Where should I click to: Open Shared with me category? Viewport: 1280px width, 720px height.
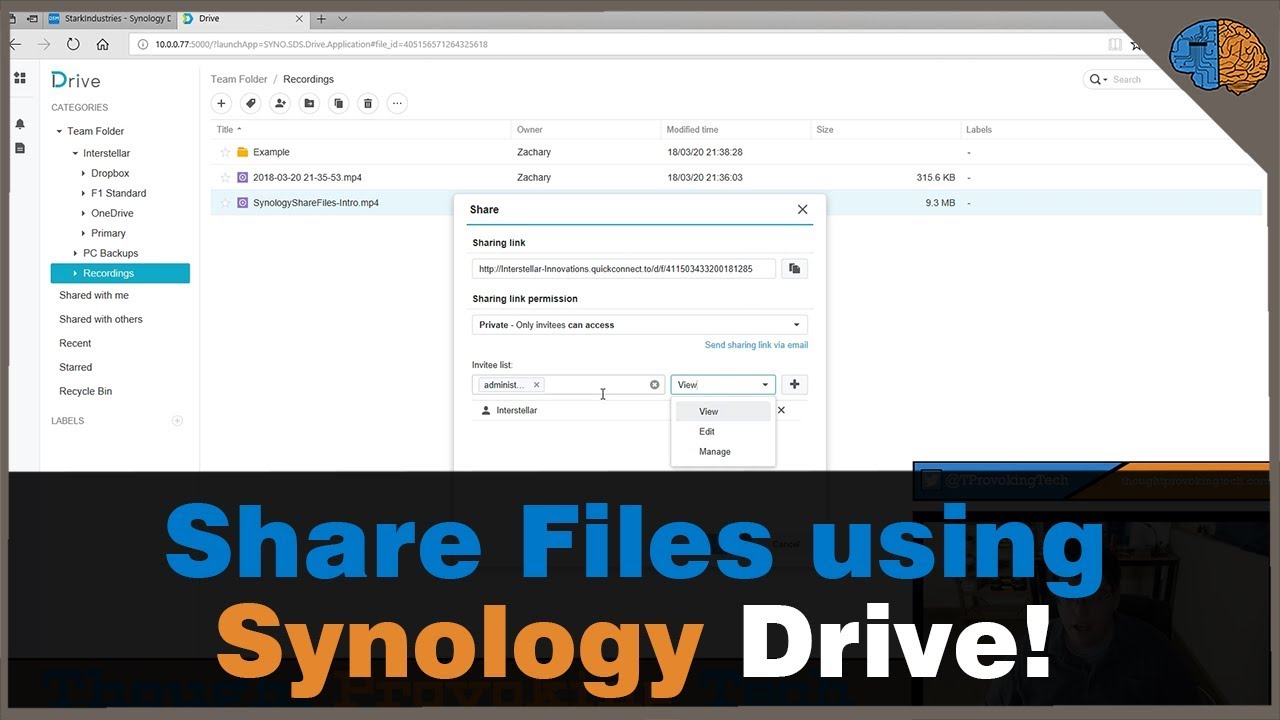pos(94,295)
